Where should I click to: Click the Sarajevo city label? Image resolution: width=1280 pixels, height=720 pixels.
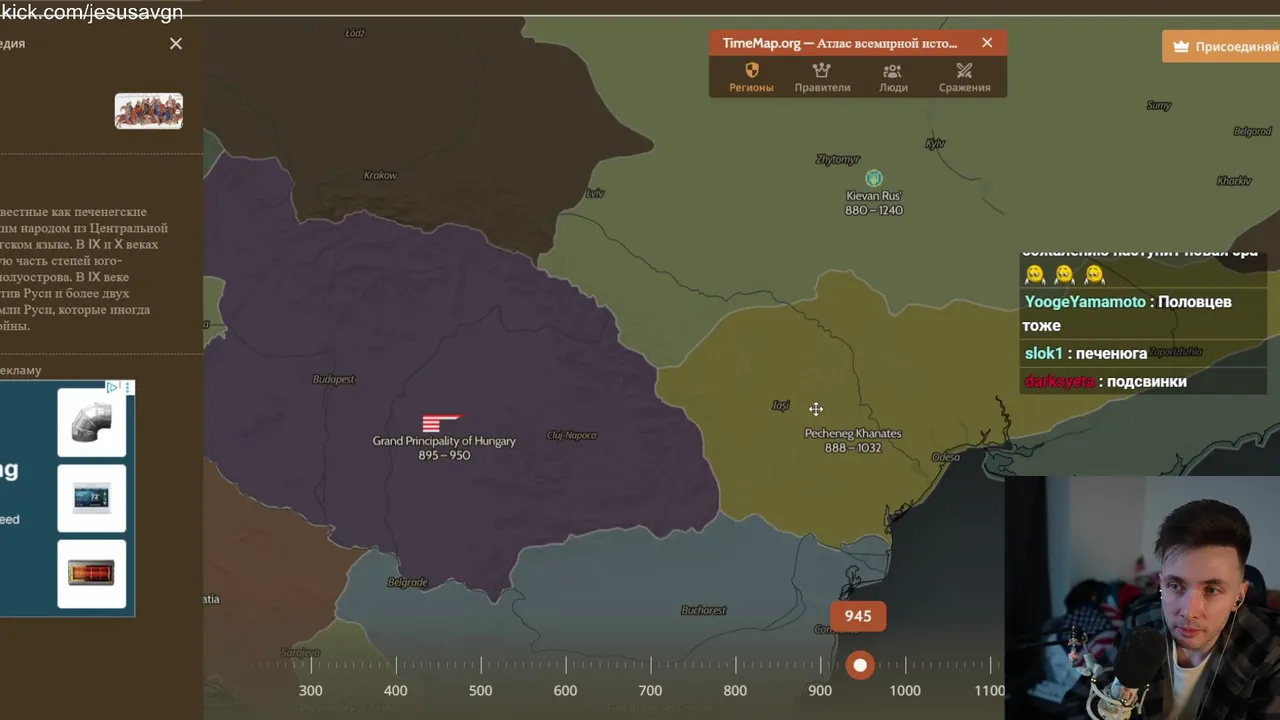[x=300, y=652]
